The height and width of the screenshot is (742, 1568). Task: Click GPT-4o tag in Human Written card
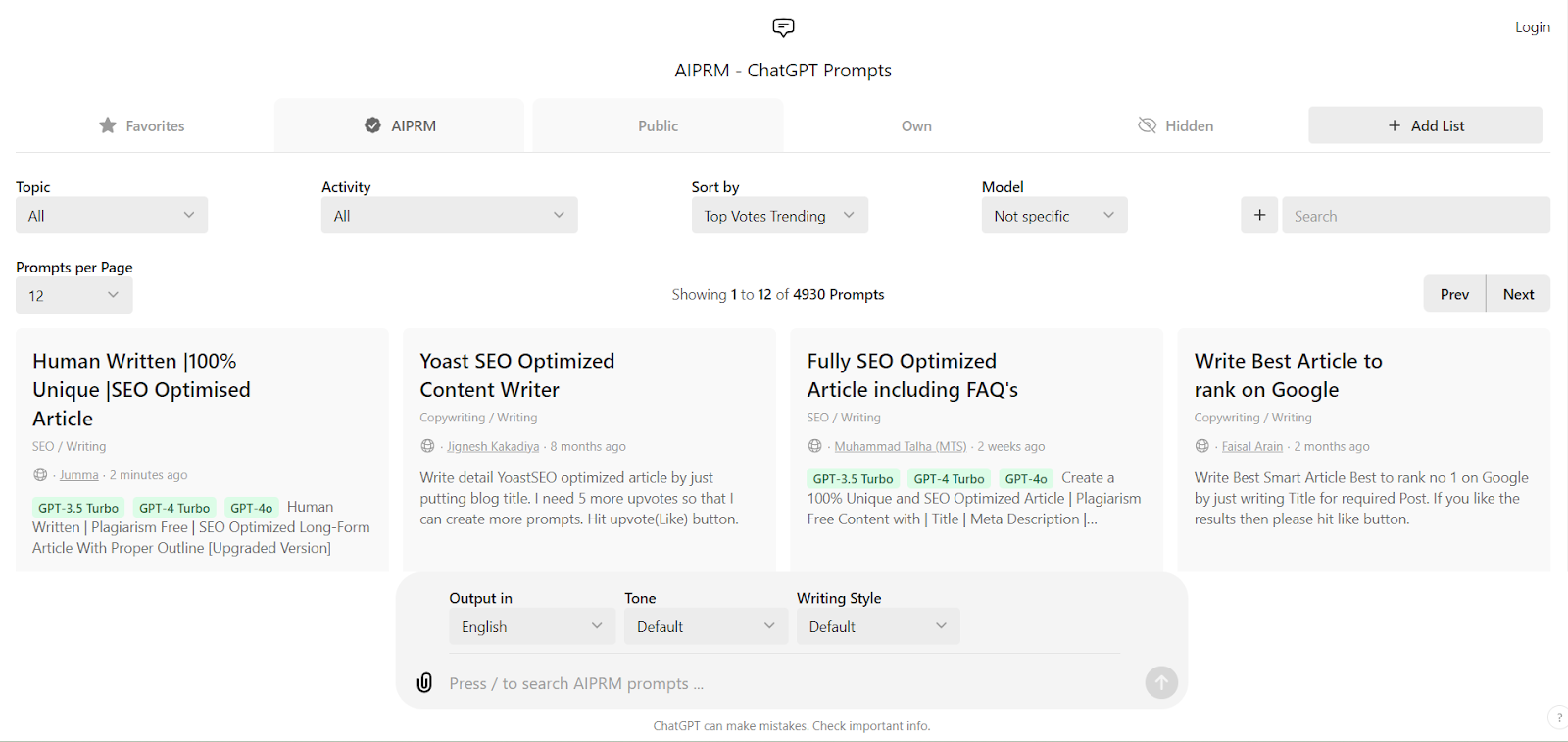tap(252, 508)
